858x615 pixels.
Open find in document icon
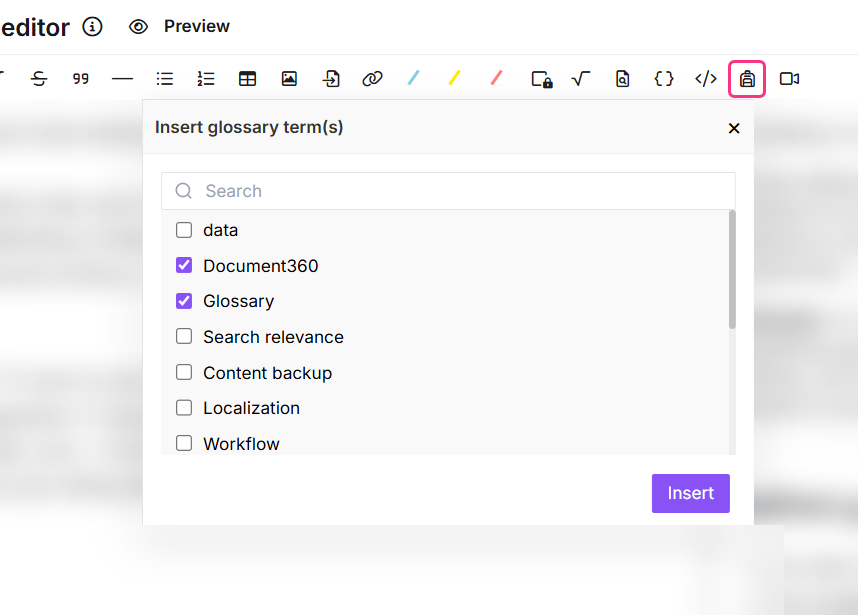622,79
